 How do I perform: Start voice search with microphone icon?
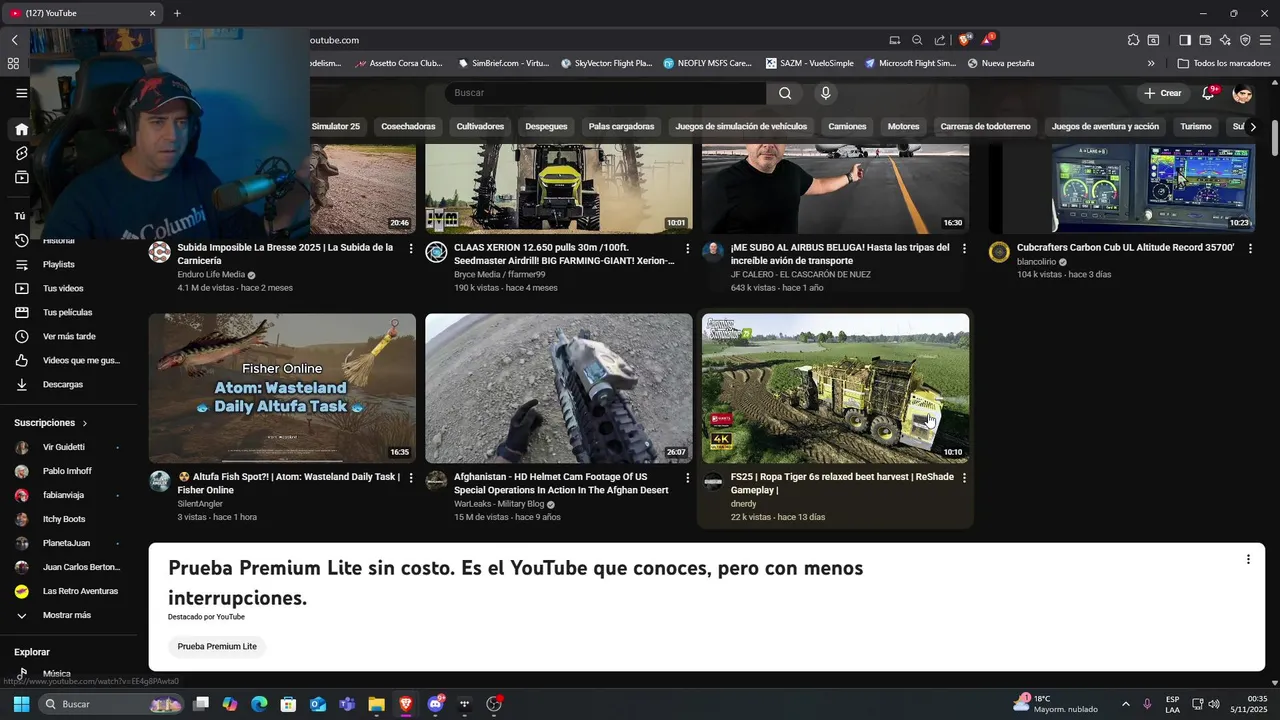click(825, 93)
